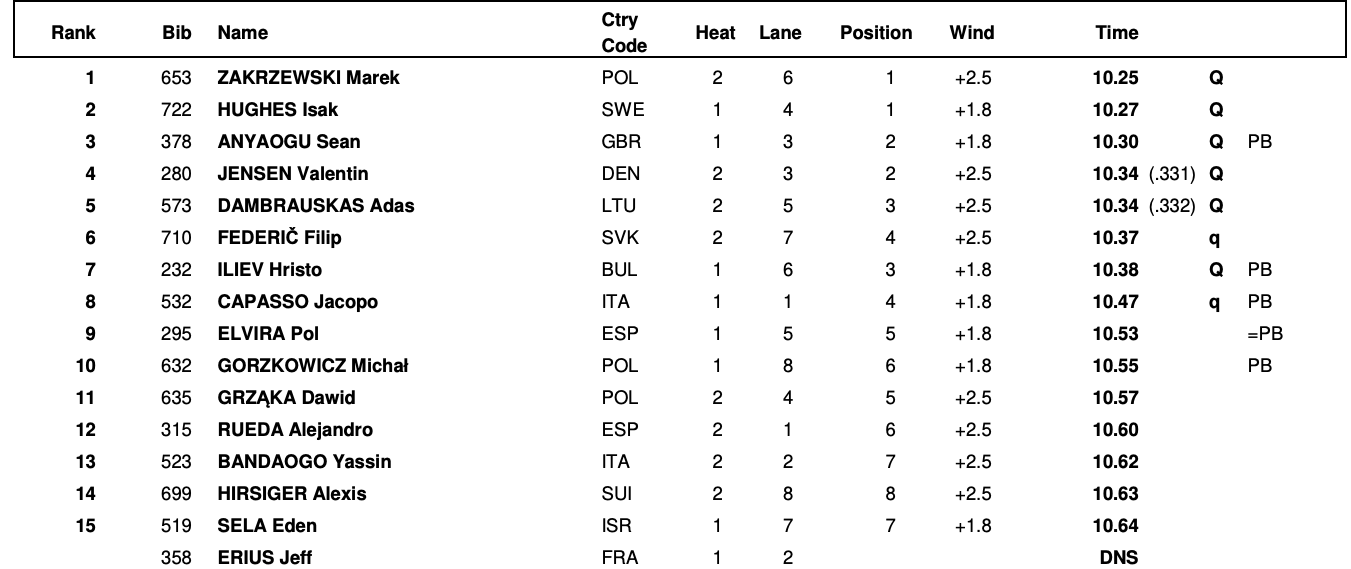Click the =PB mark for ELVIRA Pol
This screenshot has width=1351, height=569.
tap(1264, 334)
